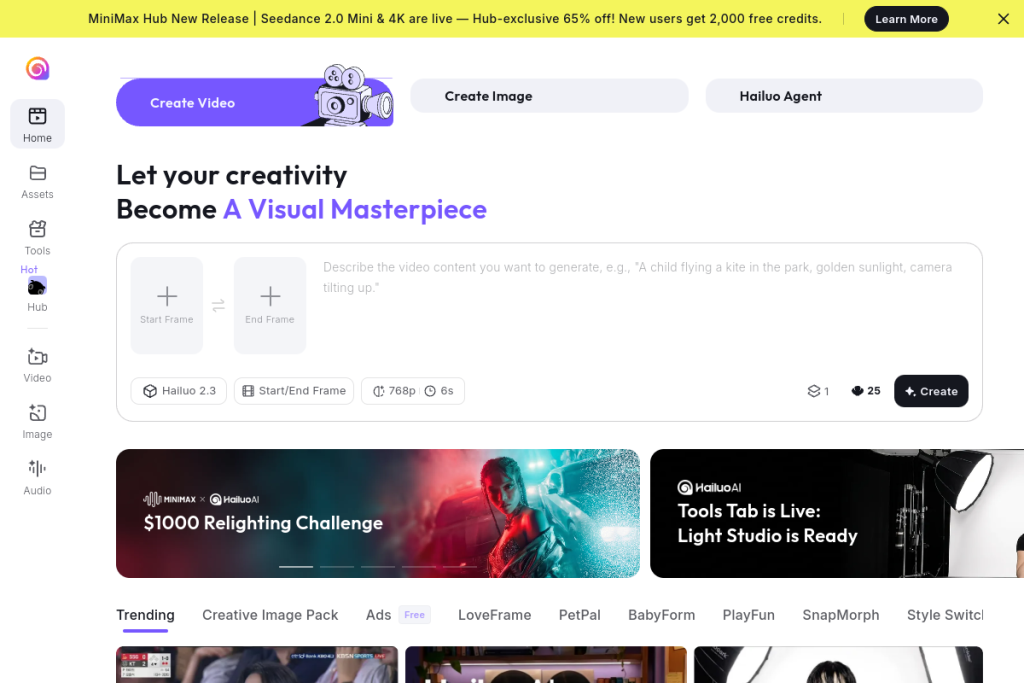Image resolution: width=1024 pixels, height=683 pixels.
Task: Open Image in the sidebar
Action: point(37,421)
